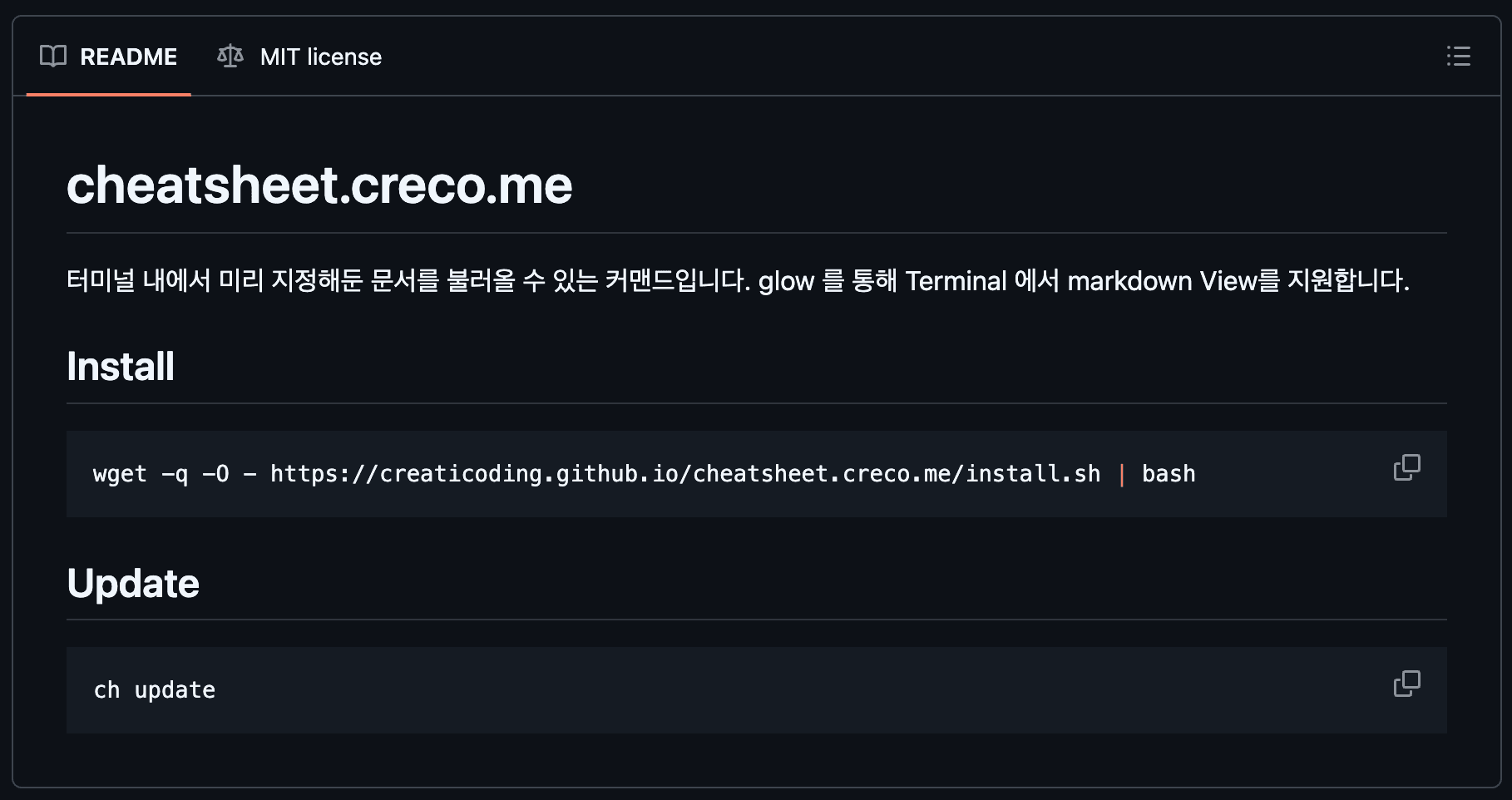Image resolution: width=1512 pixels, height=800 pixels.
Task: Click the Install section heading
Action: 120,366
